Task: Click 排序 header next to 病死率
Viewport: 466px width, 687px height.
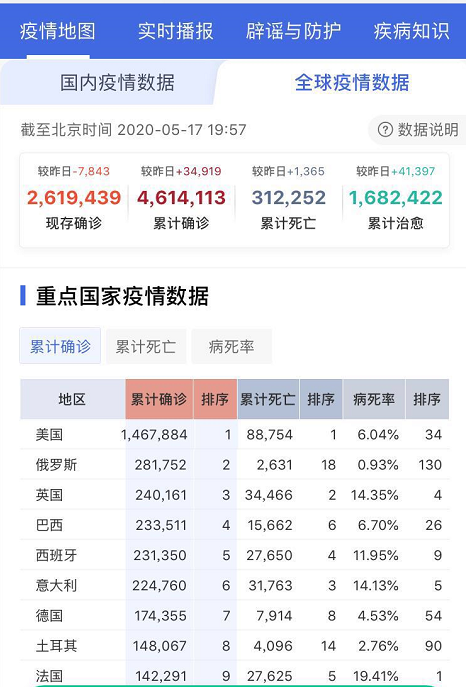Action: pyautogui.click(x=427, y=399)
